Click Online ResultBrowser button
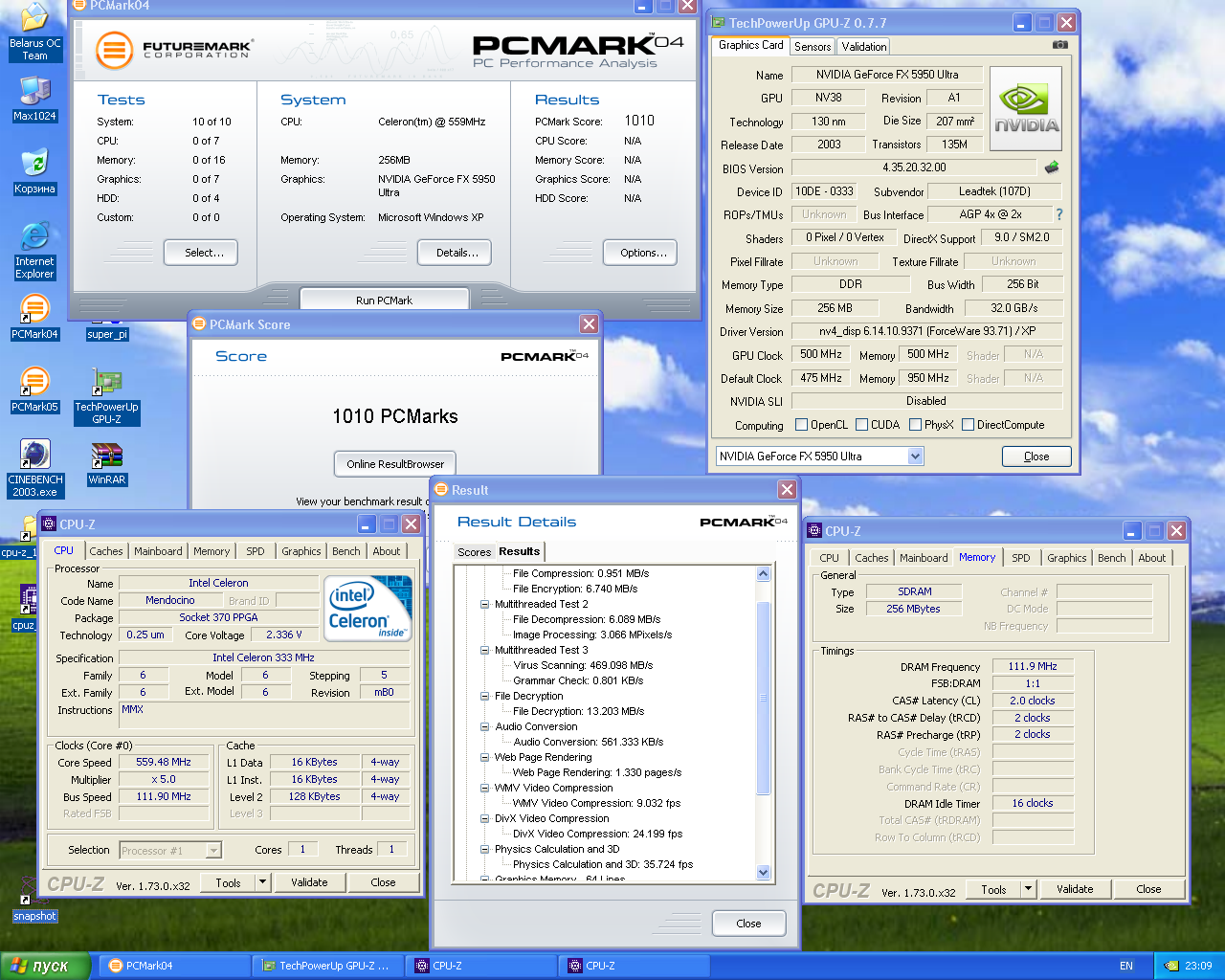This screenshot has width=1225, height=980. [x=395, y=464]
